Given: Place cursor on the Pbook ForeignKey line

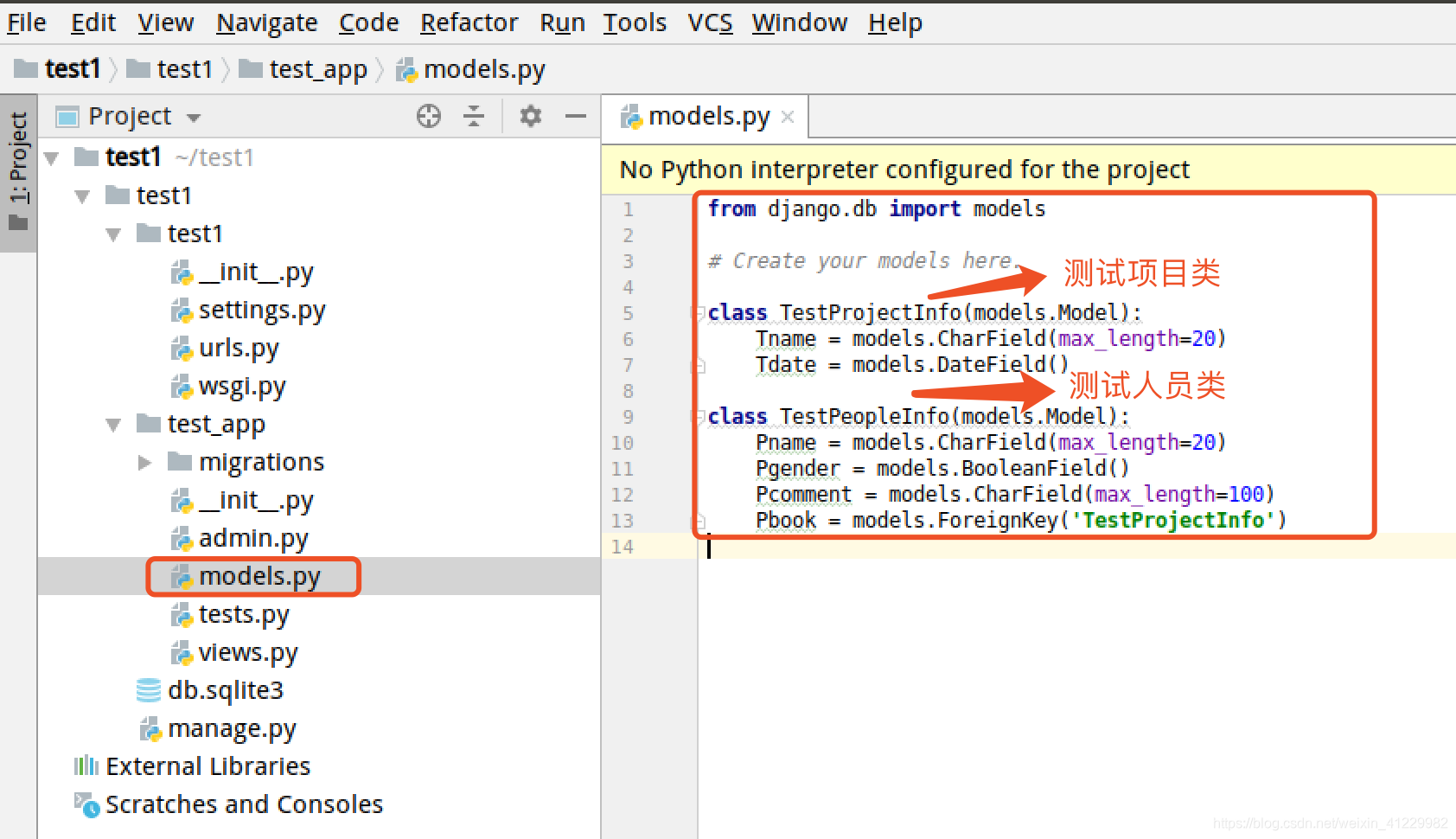Looking at the screenshot, I should (x=1021, y=520).
